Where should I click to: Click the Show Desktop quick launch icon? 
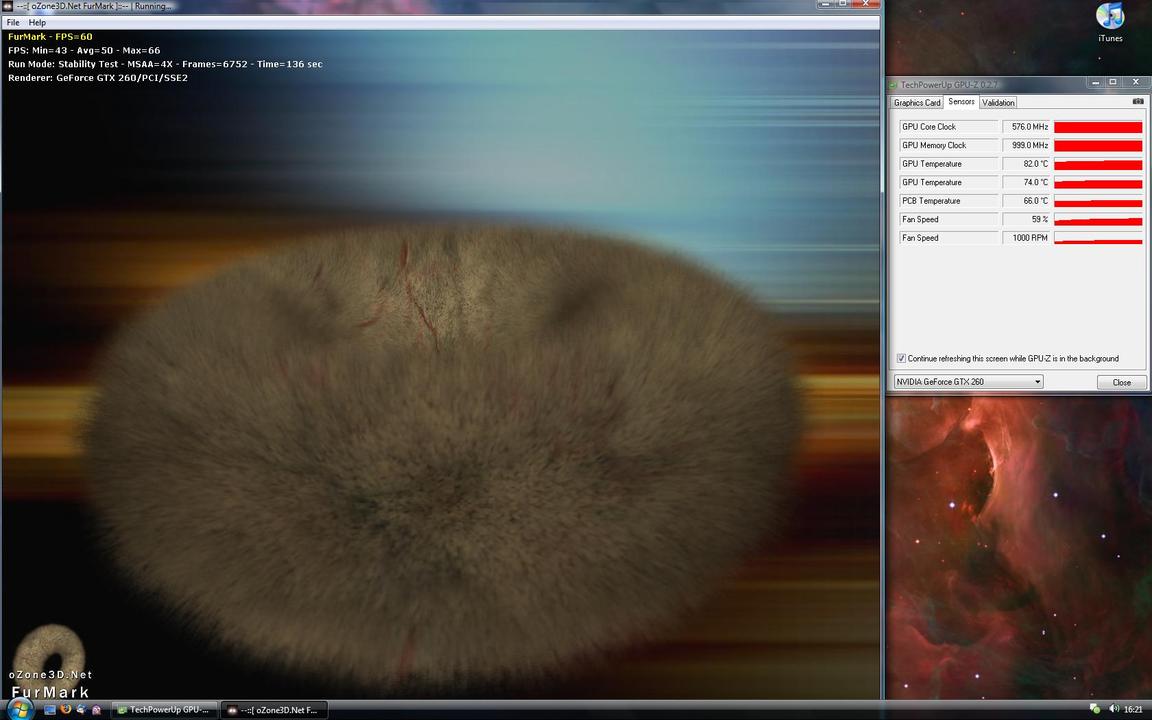[50, 710]
